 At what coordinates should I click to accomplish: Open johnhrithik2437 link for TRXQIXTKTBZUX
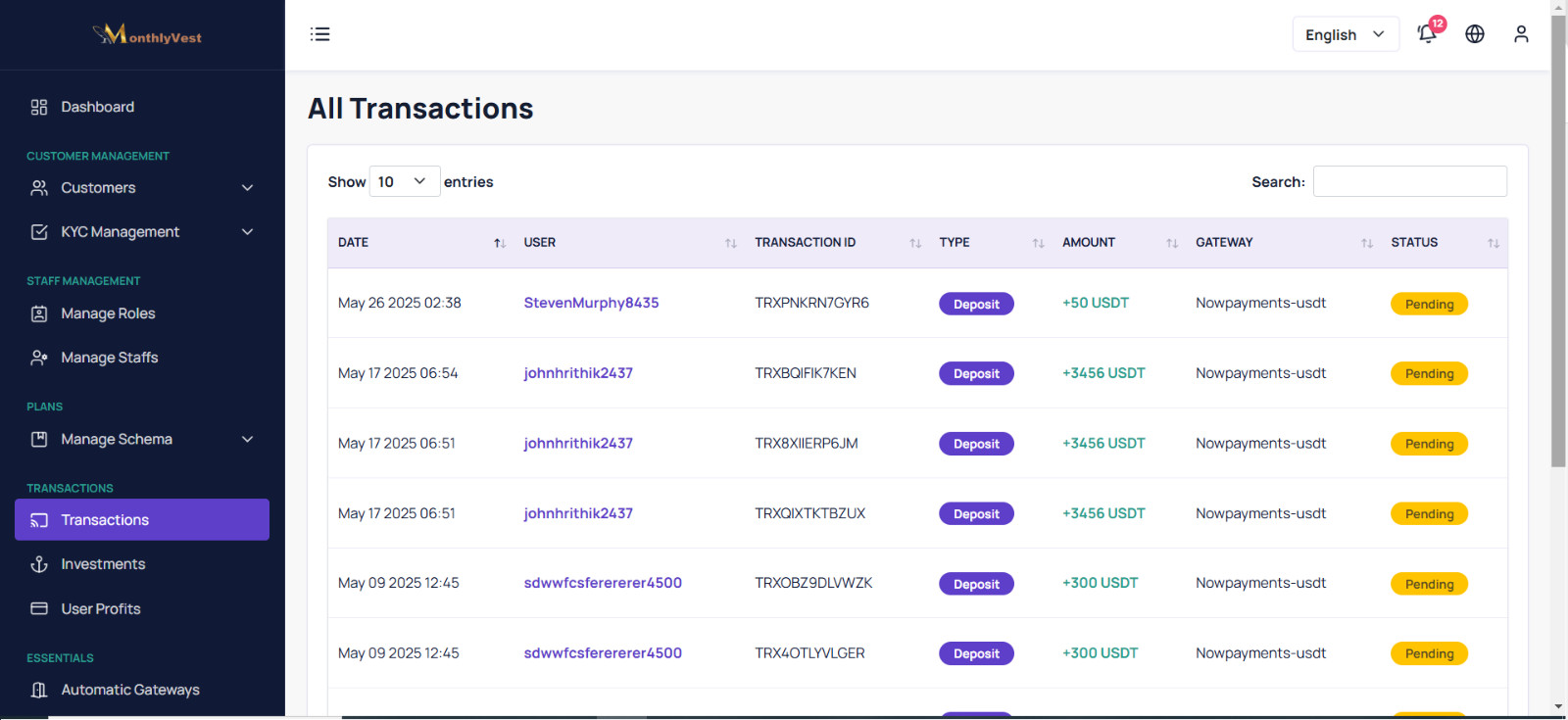578,513
